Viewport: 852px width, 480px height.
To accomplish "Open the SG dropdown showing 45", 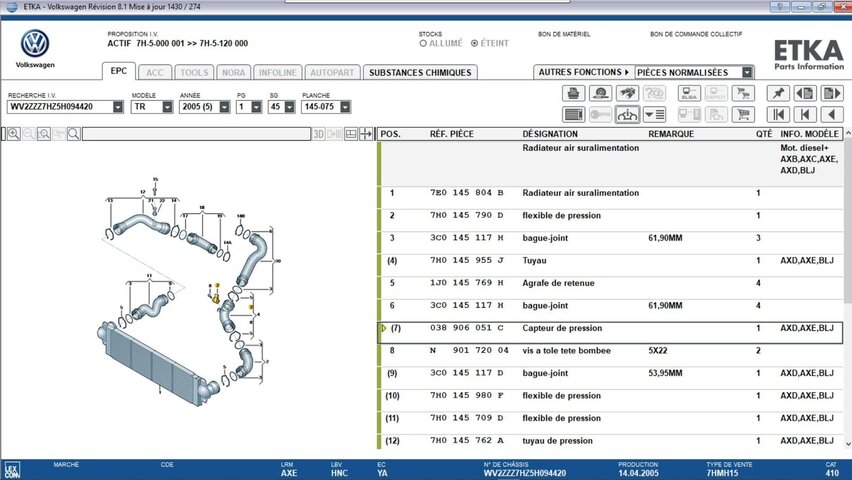I will [290, 107].
